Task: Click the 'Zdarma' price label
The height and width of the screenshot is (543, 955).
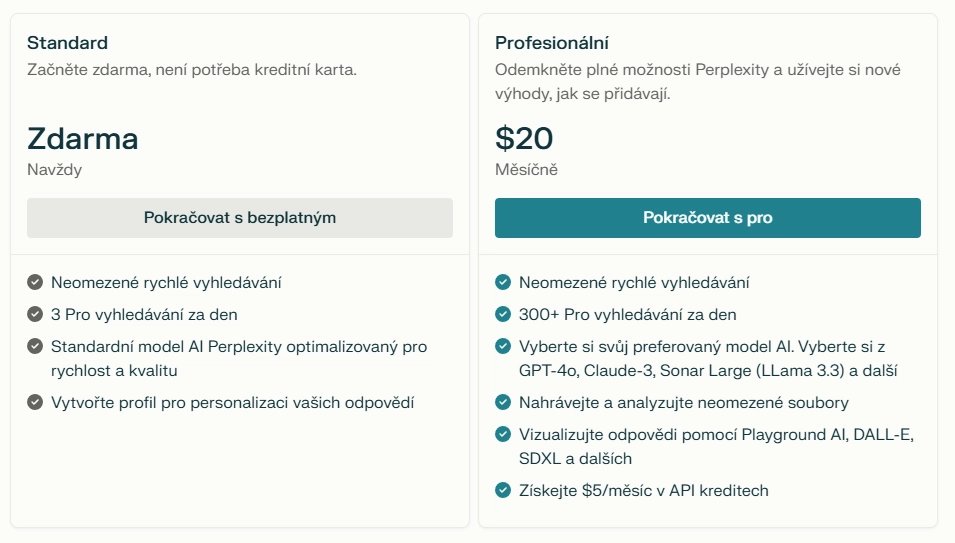Action: coord(82,138)
